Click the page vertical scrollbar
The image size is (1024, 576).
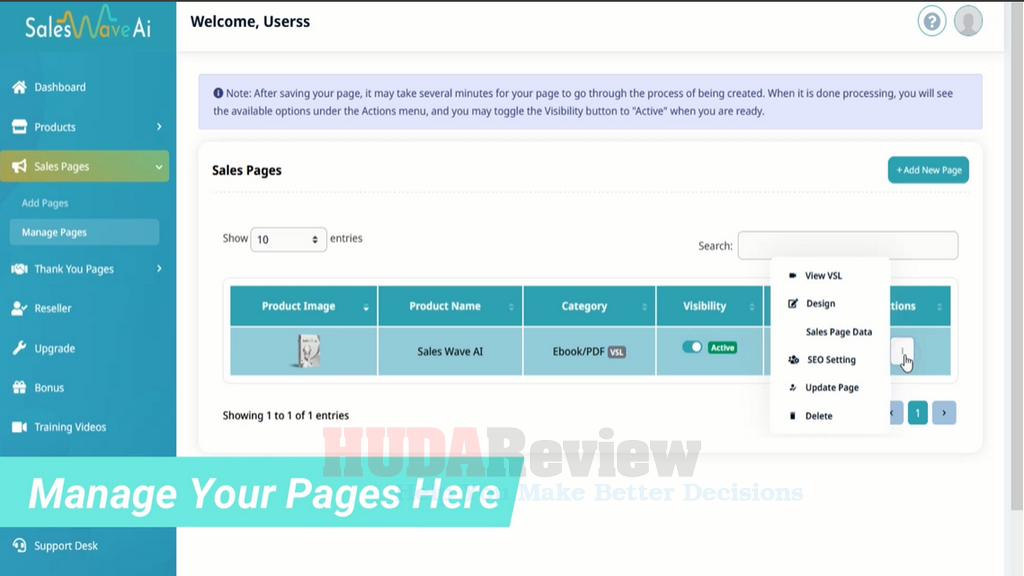[x=1017, y=255]
